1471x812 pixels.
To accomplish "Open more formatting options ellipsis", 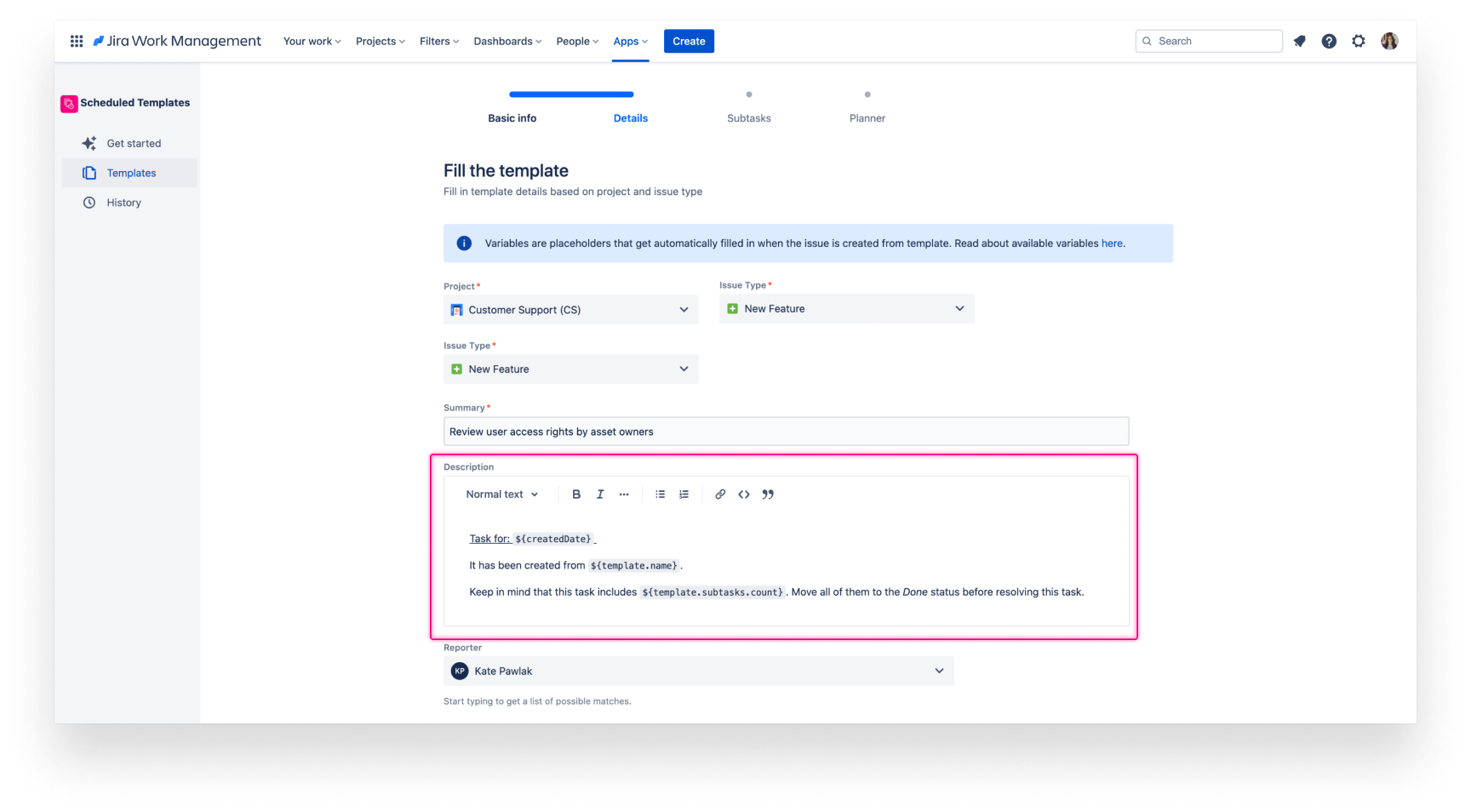I will point(624,495).
